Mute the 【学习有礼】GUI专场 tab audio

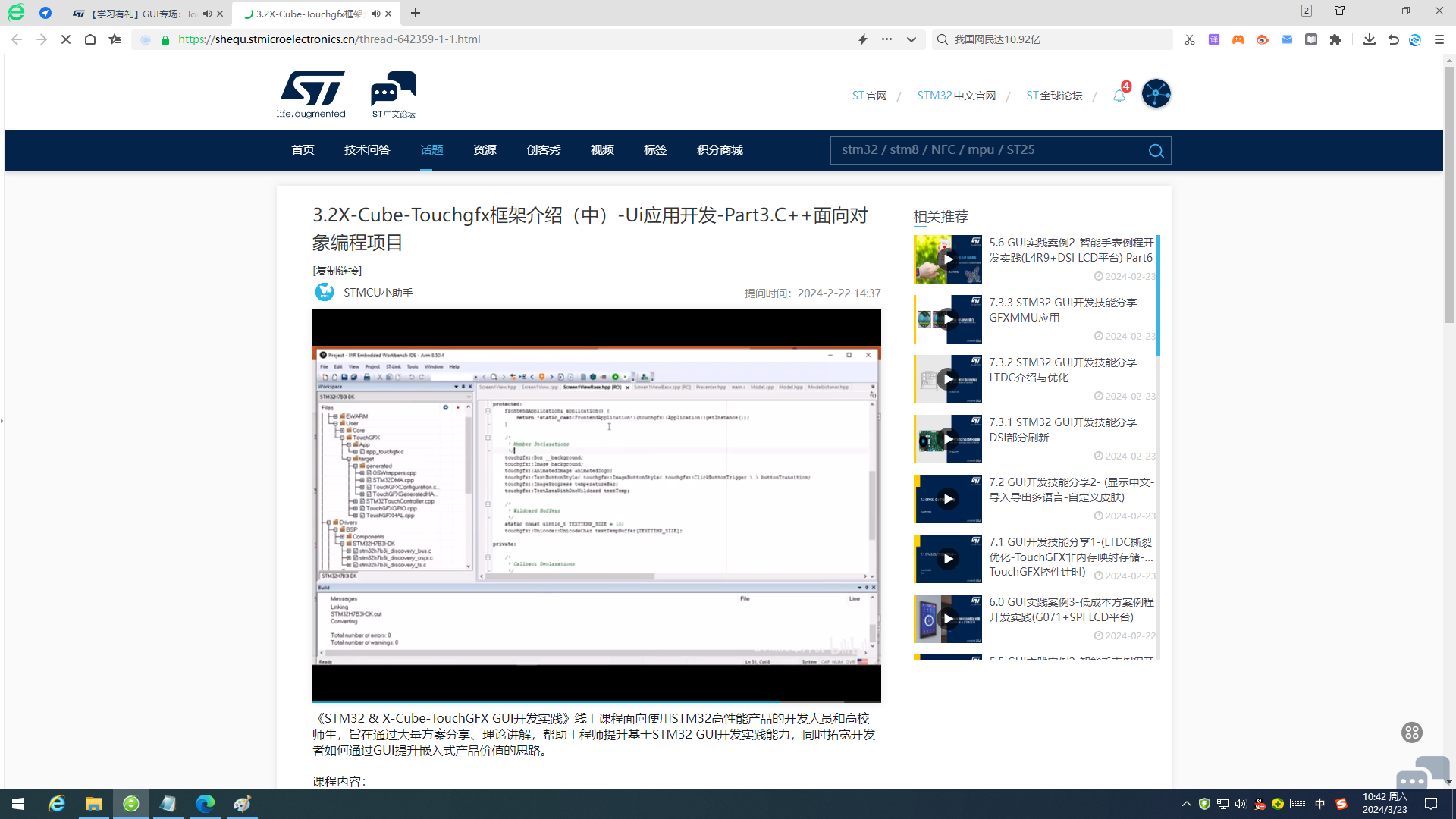click(207, 14)
